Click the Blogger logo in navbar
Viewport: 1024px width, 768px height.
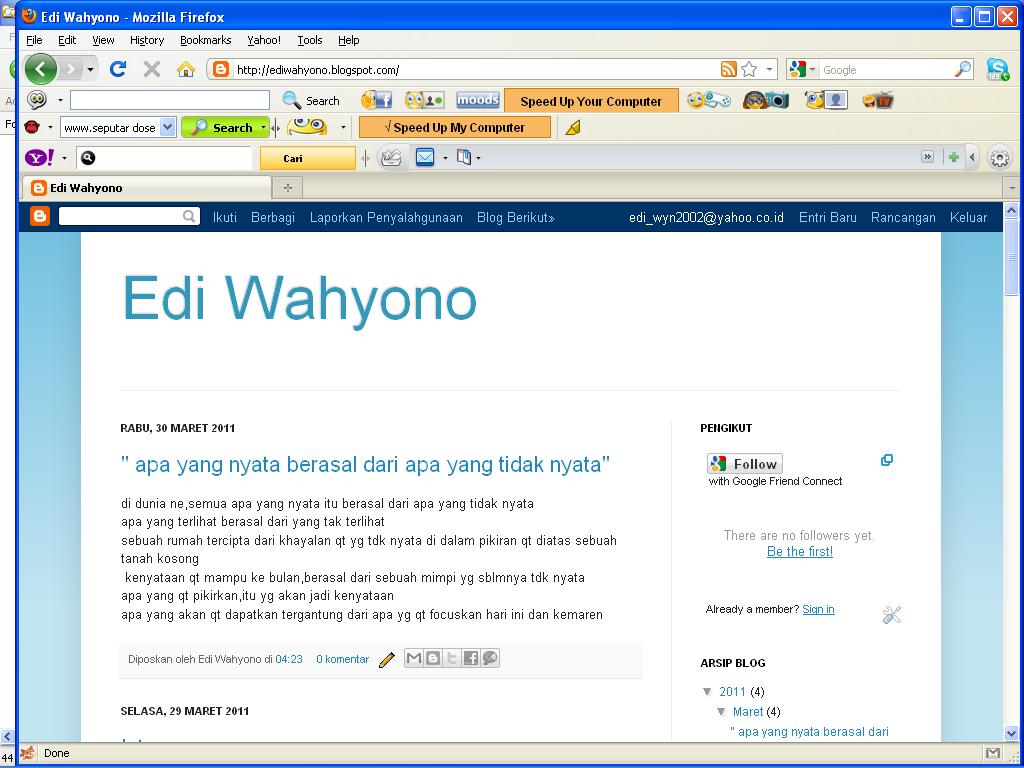pos(40,216)
